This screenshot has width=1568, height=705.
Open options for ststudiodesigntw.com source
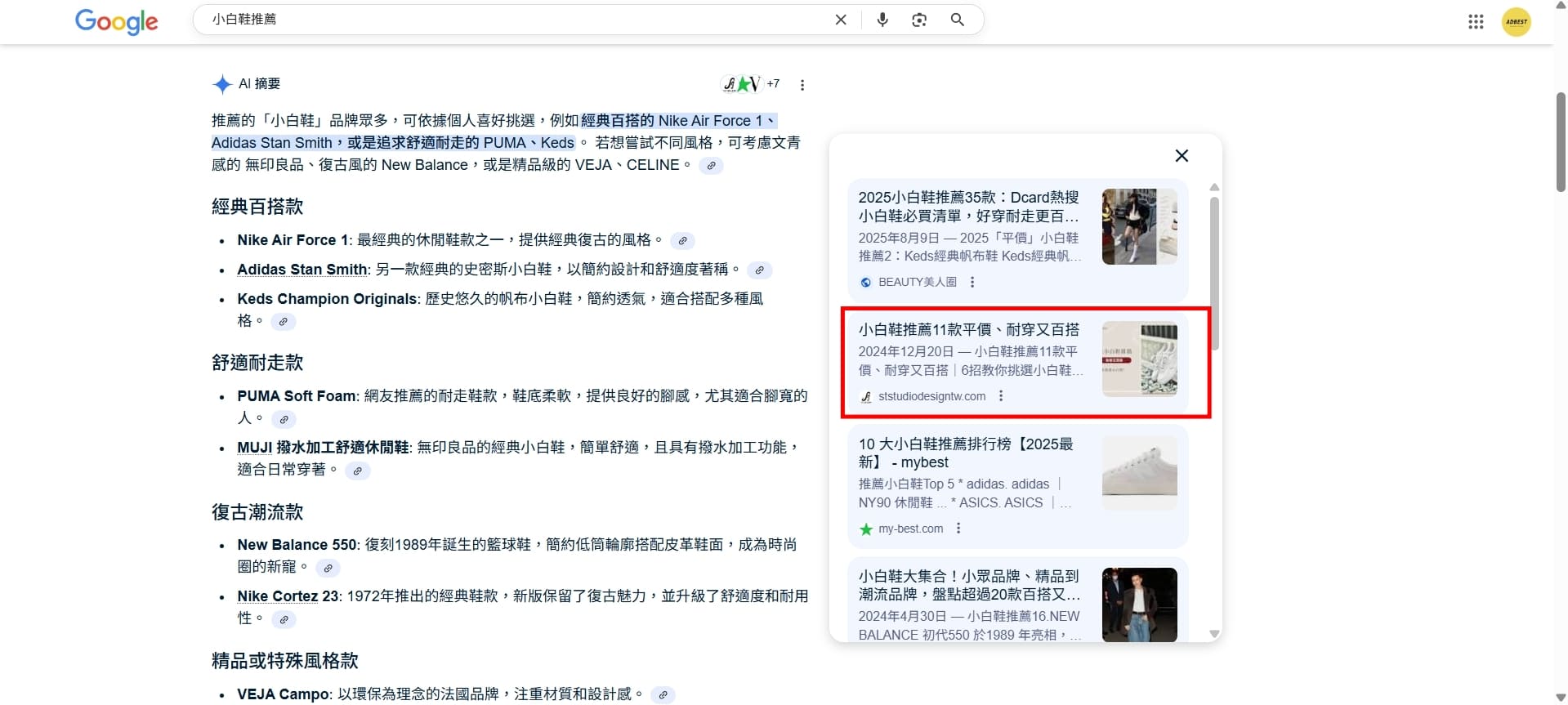click(1000, 396)
